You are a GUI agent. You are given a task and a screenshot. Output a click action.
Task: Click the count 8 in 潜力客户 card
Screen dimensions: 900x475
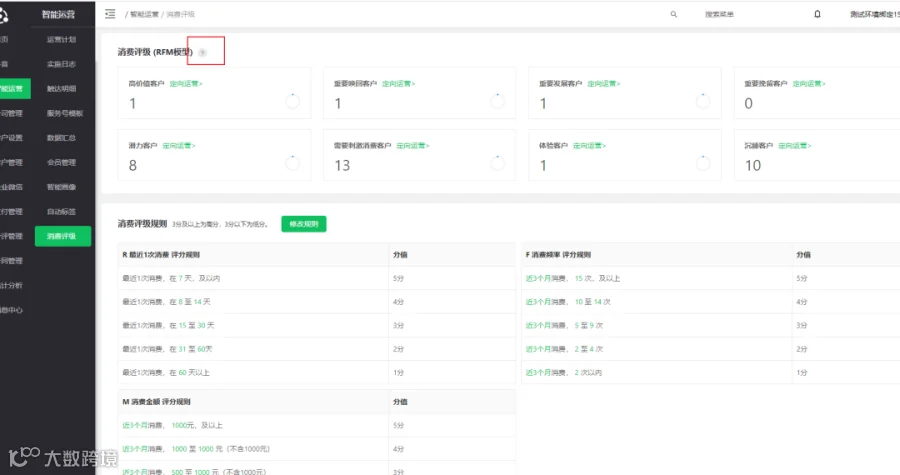tap(133, 166)
